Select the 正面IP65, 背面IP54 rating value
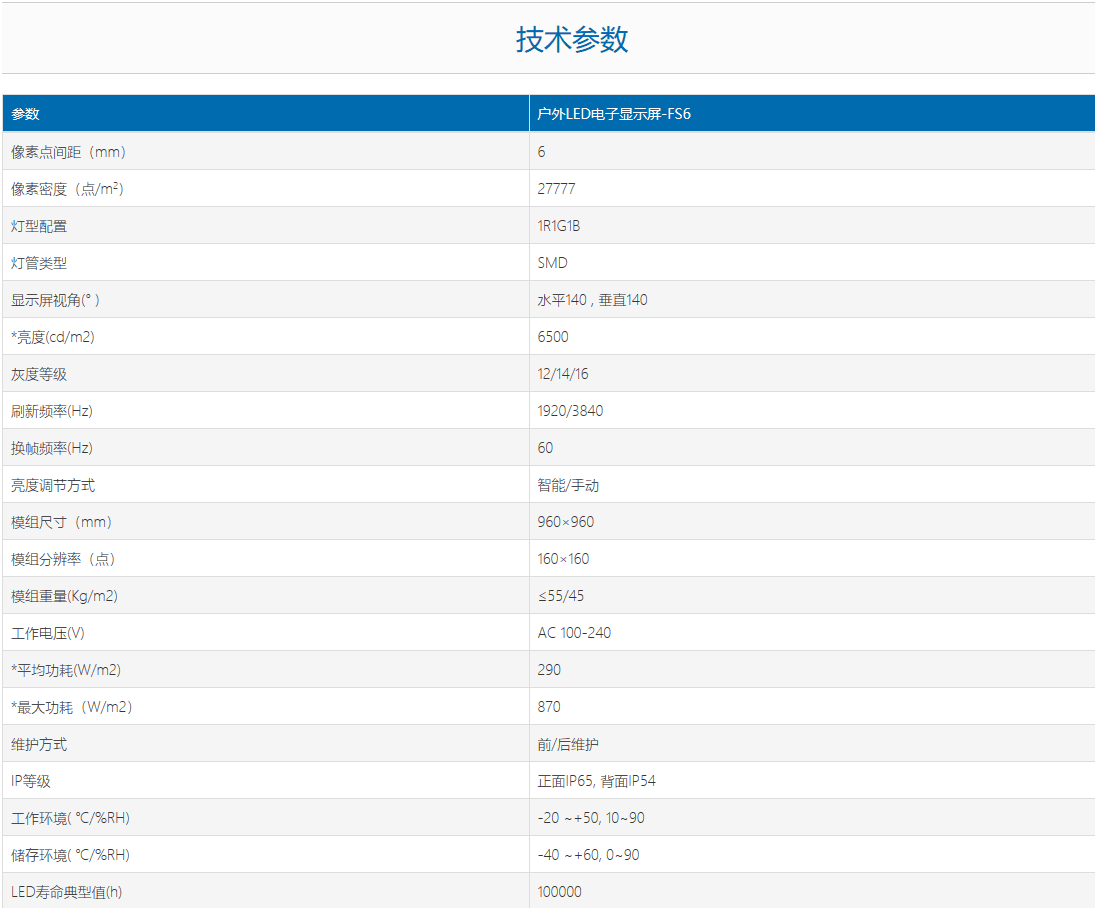 tap(596, 781)
